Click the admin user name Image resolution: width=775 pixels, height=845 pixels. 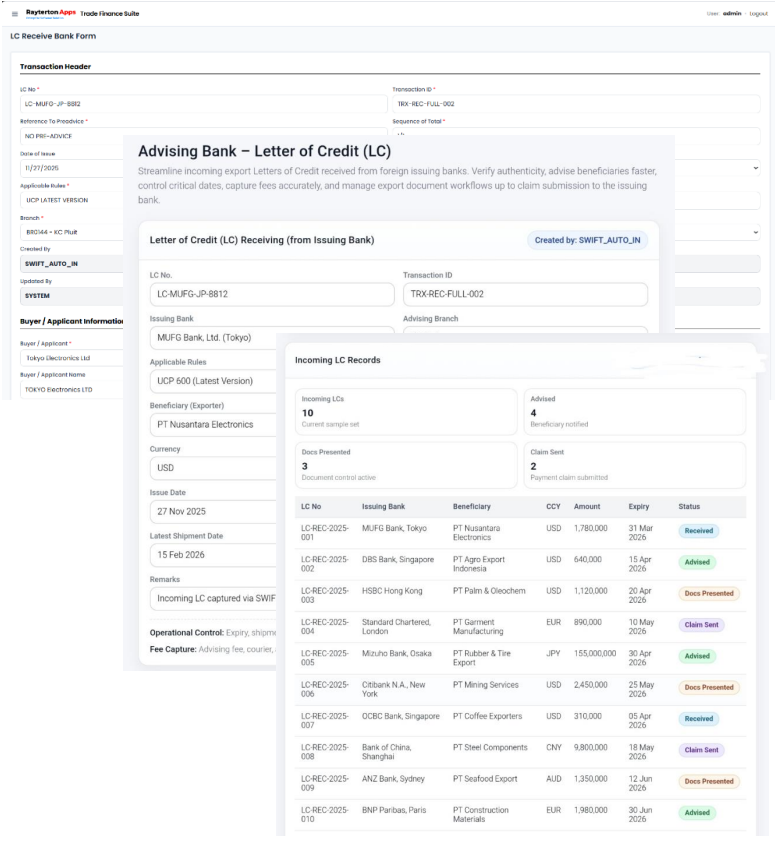731,13
